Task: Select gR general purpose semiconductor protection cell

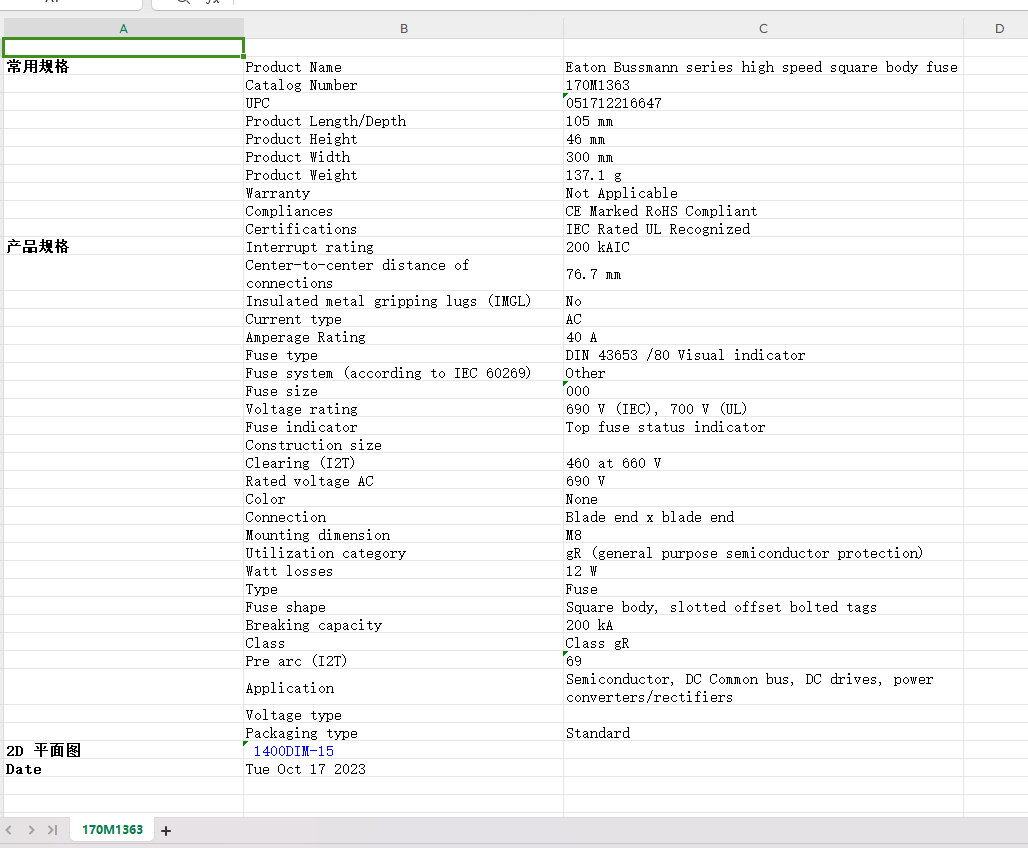Action: click(x=763, y=553)
